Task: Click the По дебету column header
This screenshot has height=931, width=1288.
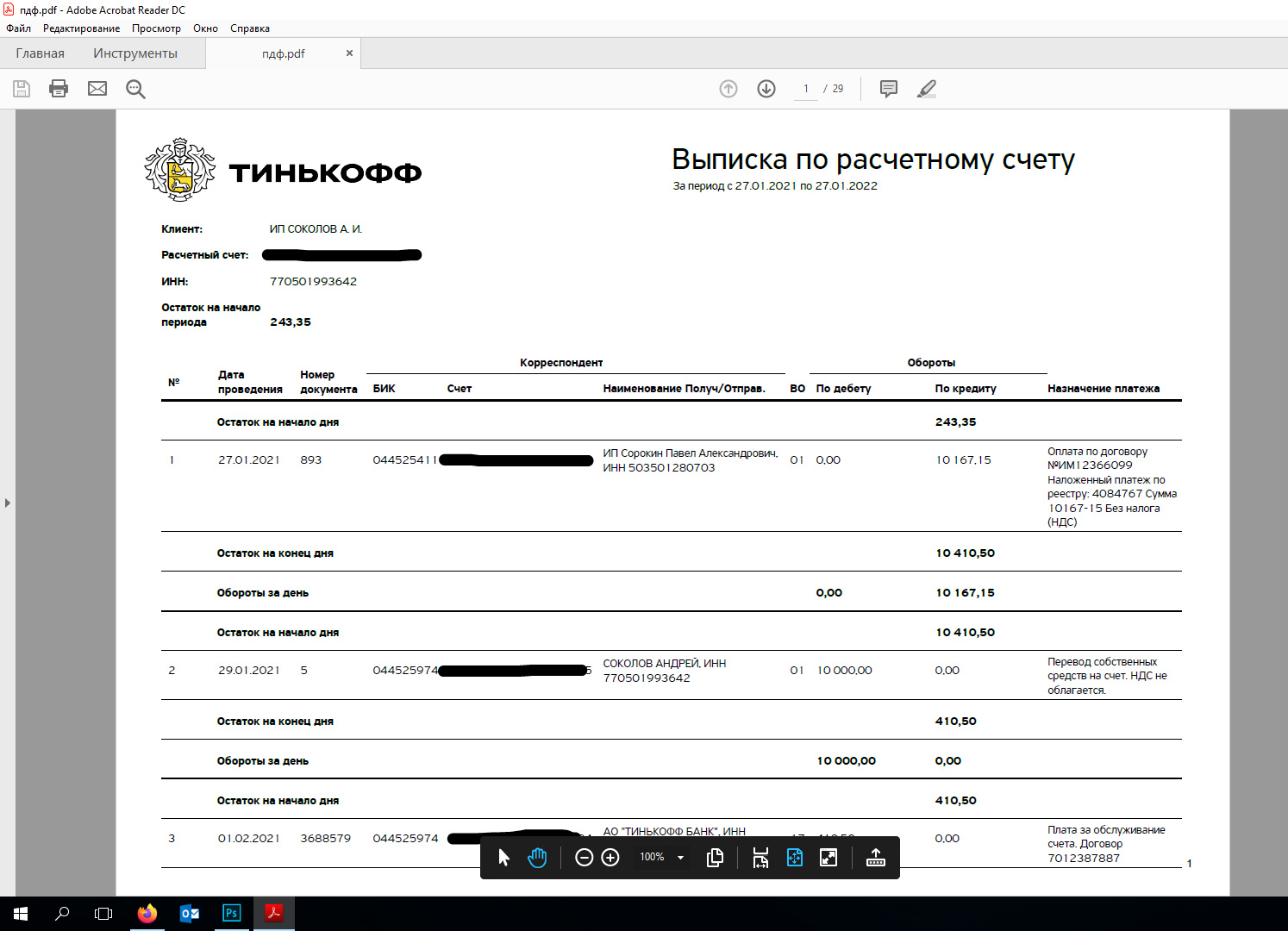Action: [843, 389]
